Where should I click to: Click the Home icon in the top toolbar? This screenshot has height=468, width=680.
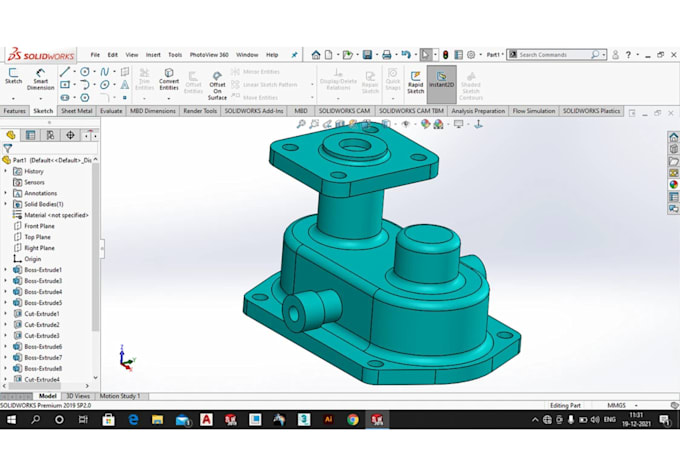pos(316,55)
